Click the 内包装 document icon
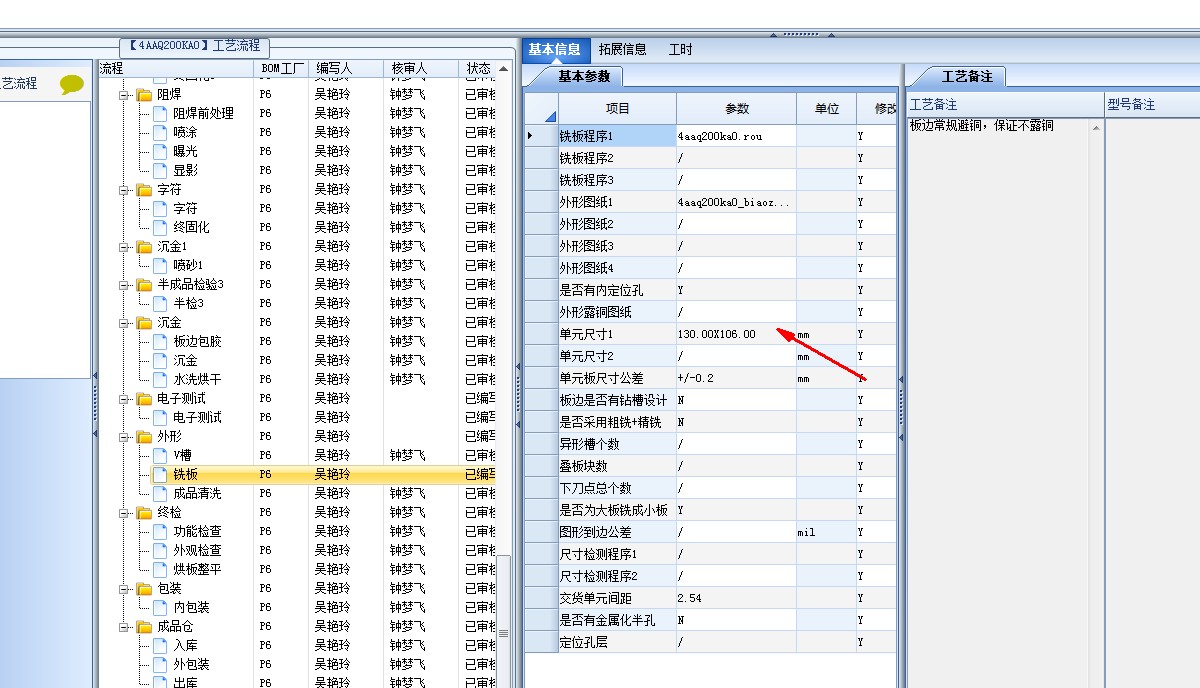The image size is (1200, 688). [160, 608]
